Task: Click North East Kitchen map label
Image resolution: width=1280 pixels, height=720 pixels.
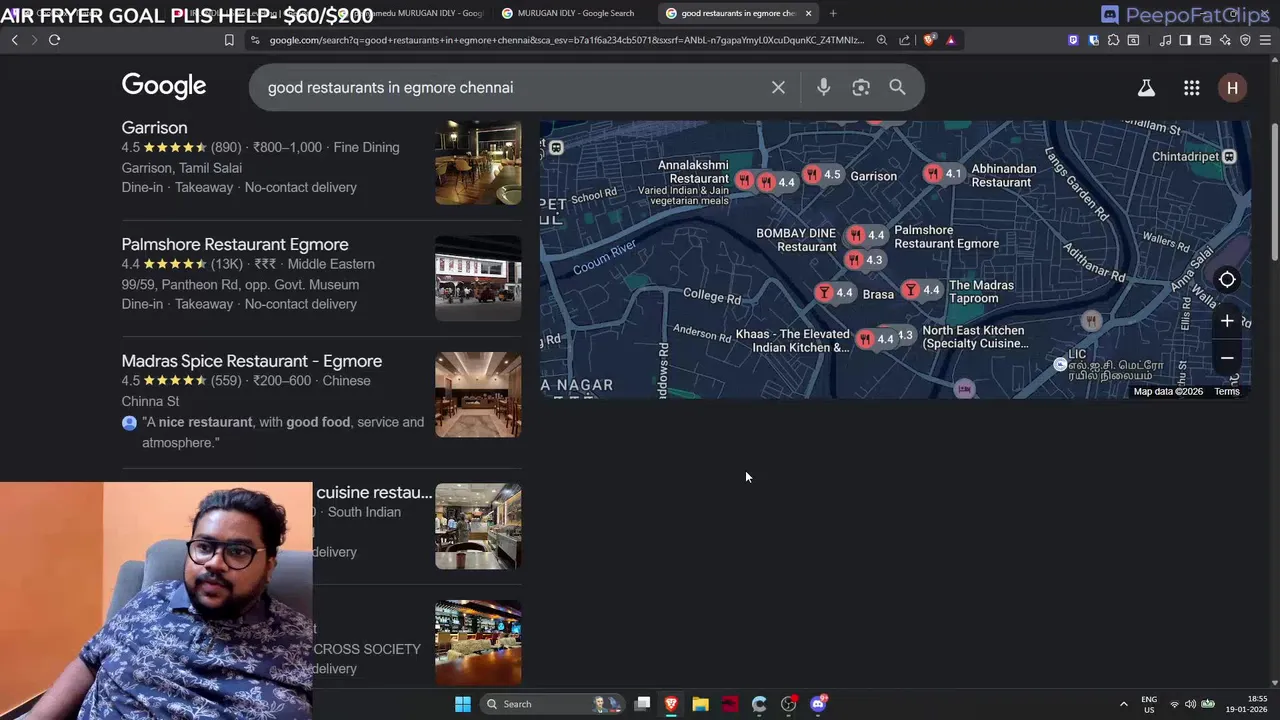Action: tap(974, 337)
